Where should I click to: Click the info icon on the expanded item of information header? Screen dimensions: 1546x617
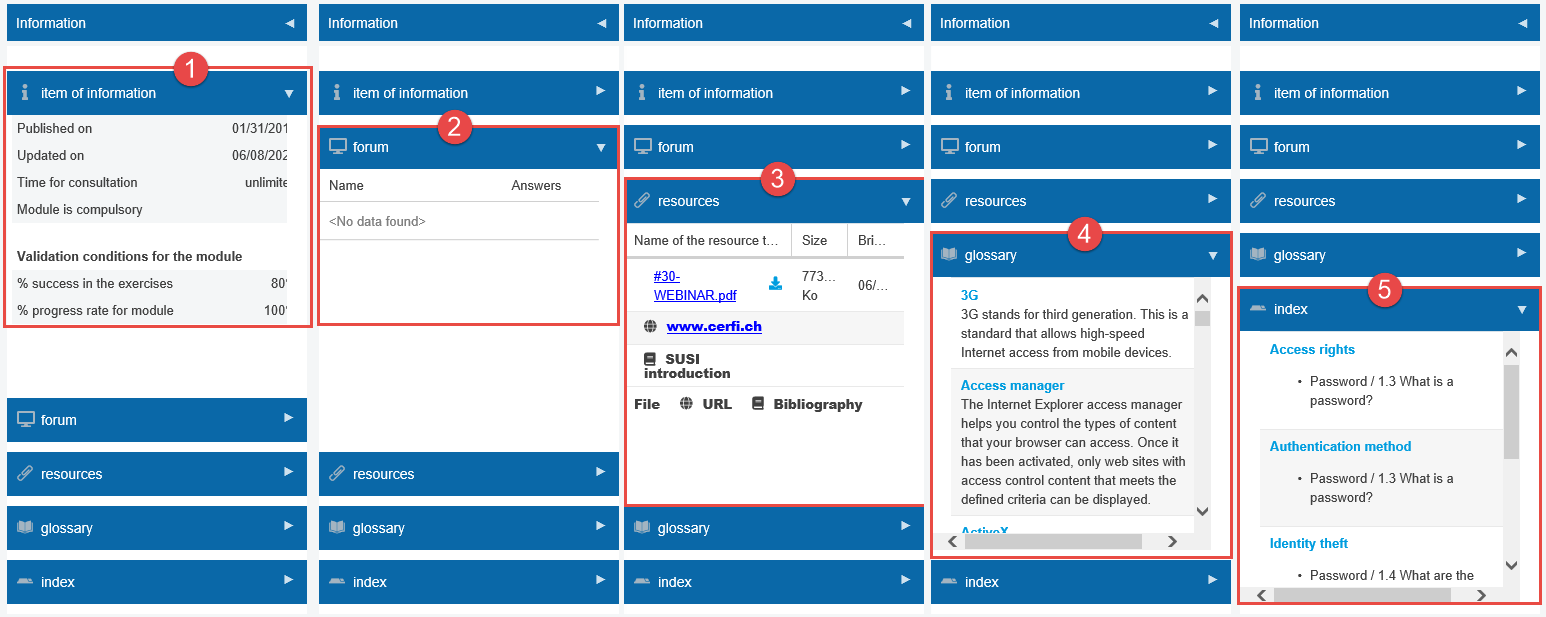tap(26, 93)
